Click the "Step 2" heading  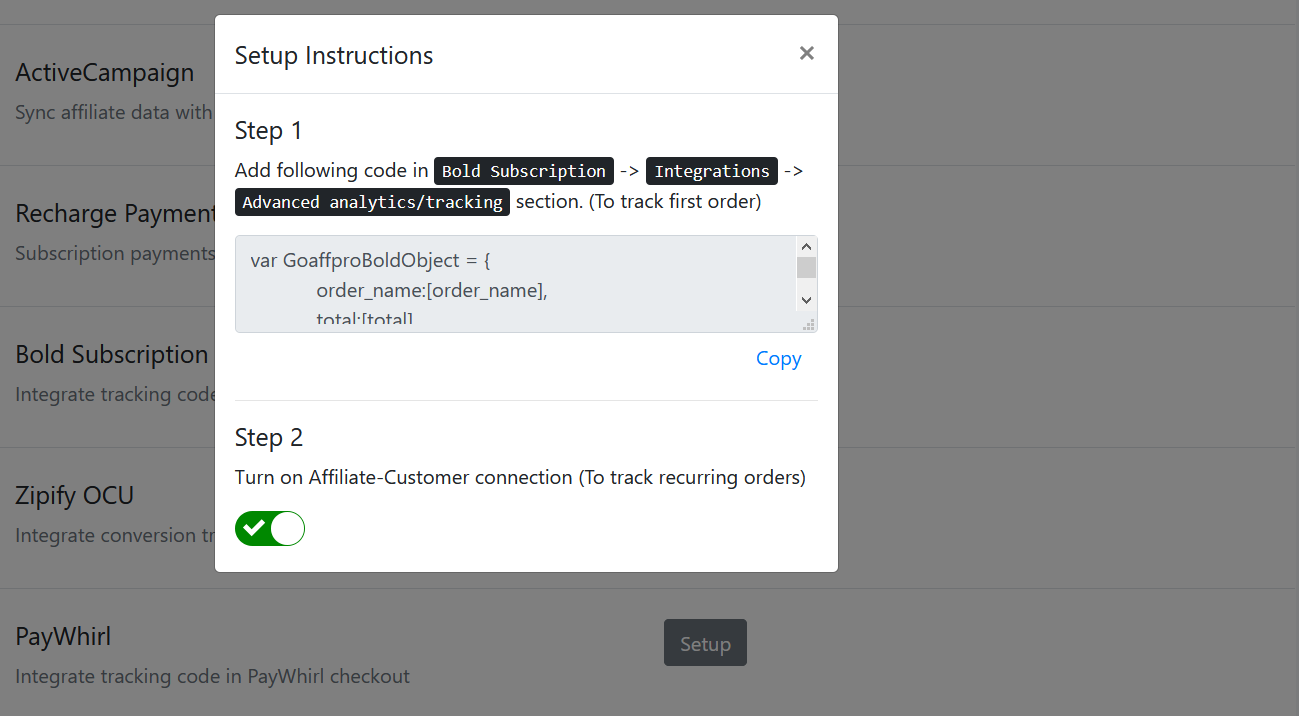click(x=269, y=438)
